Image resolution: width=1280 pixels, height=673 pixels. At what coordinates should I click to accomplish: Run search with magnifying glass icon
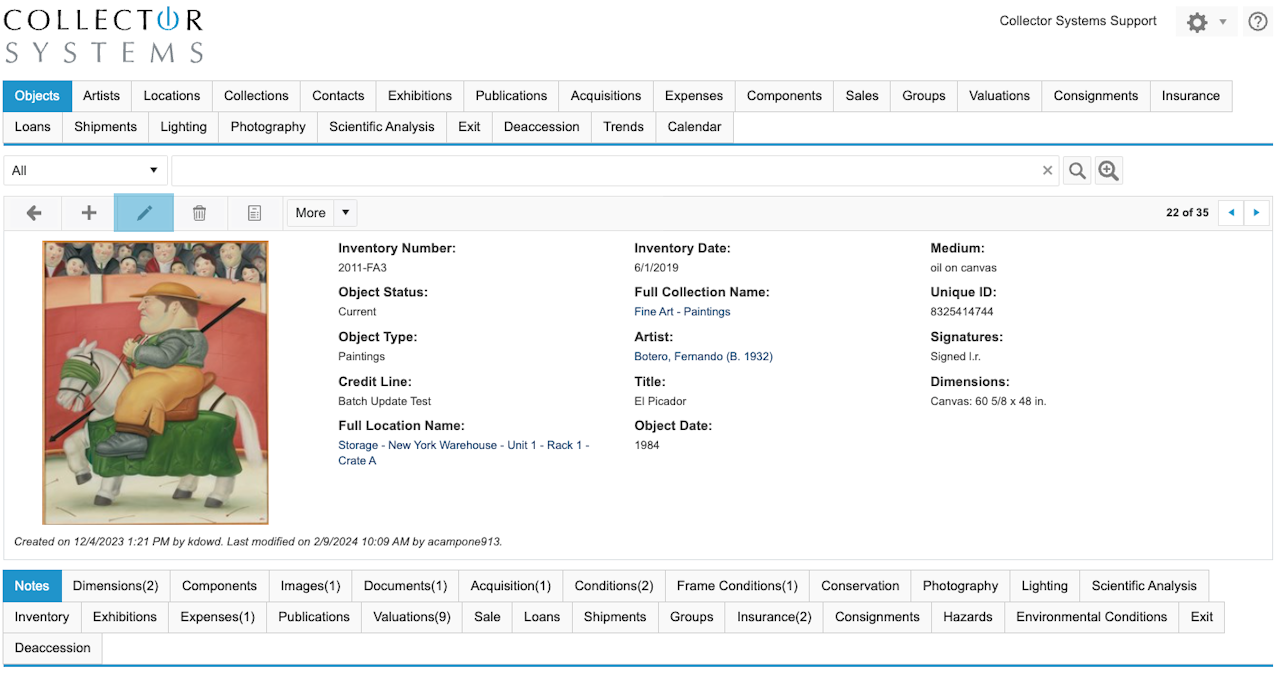tap(1077, 171)
